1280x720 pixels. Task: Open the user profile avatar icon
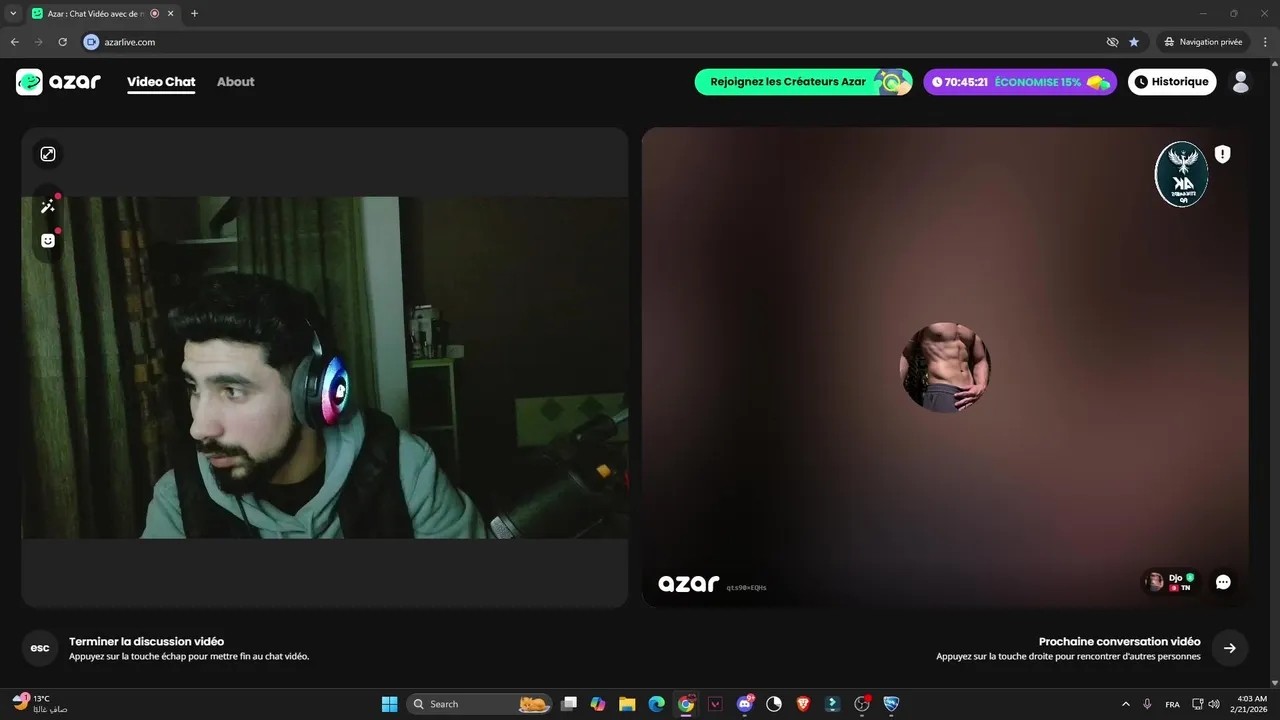[1241, 82]
